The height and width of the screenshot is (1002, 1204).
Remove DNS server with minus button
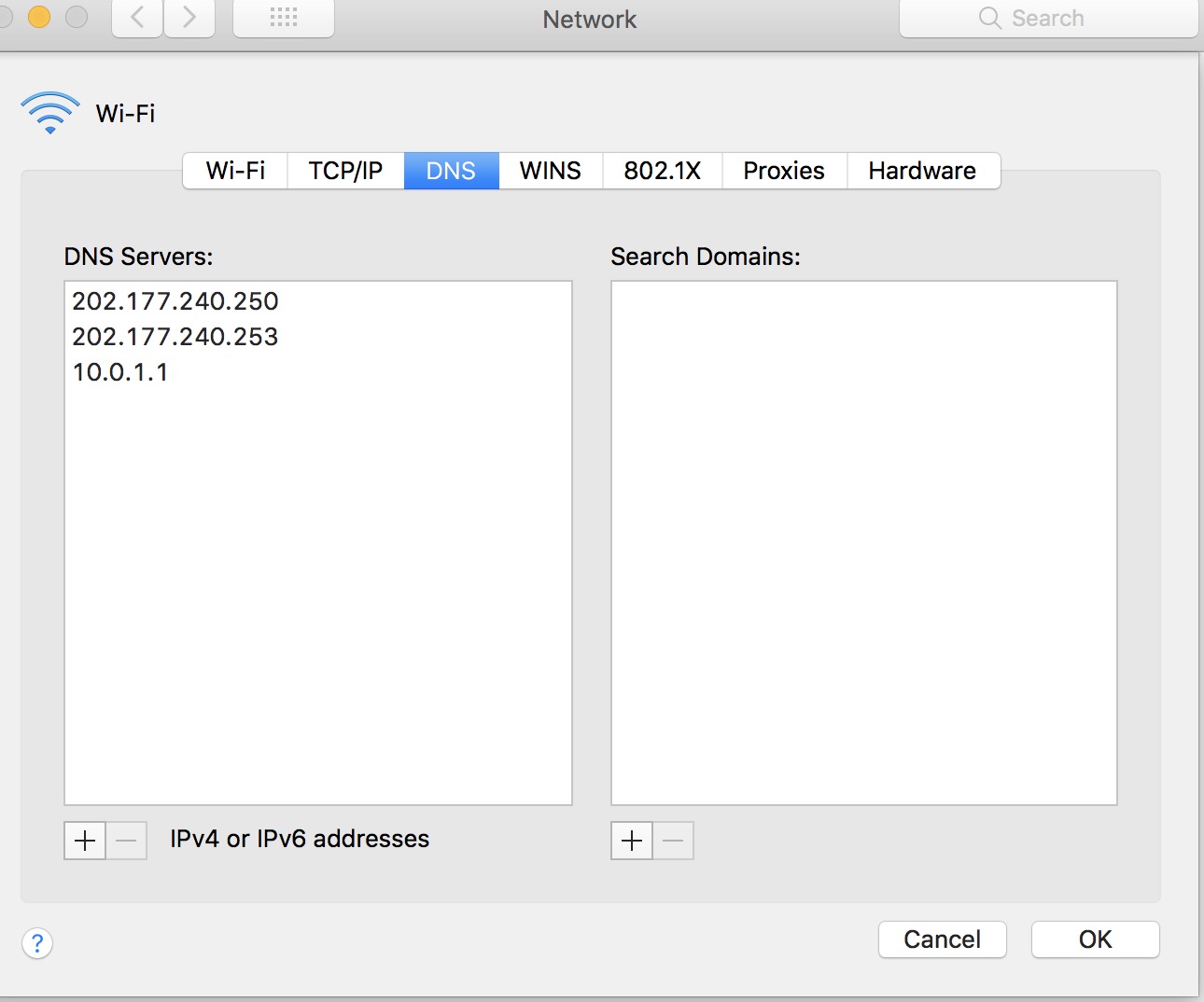[126, 841]
